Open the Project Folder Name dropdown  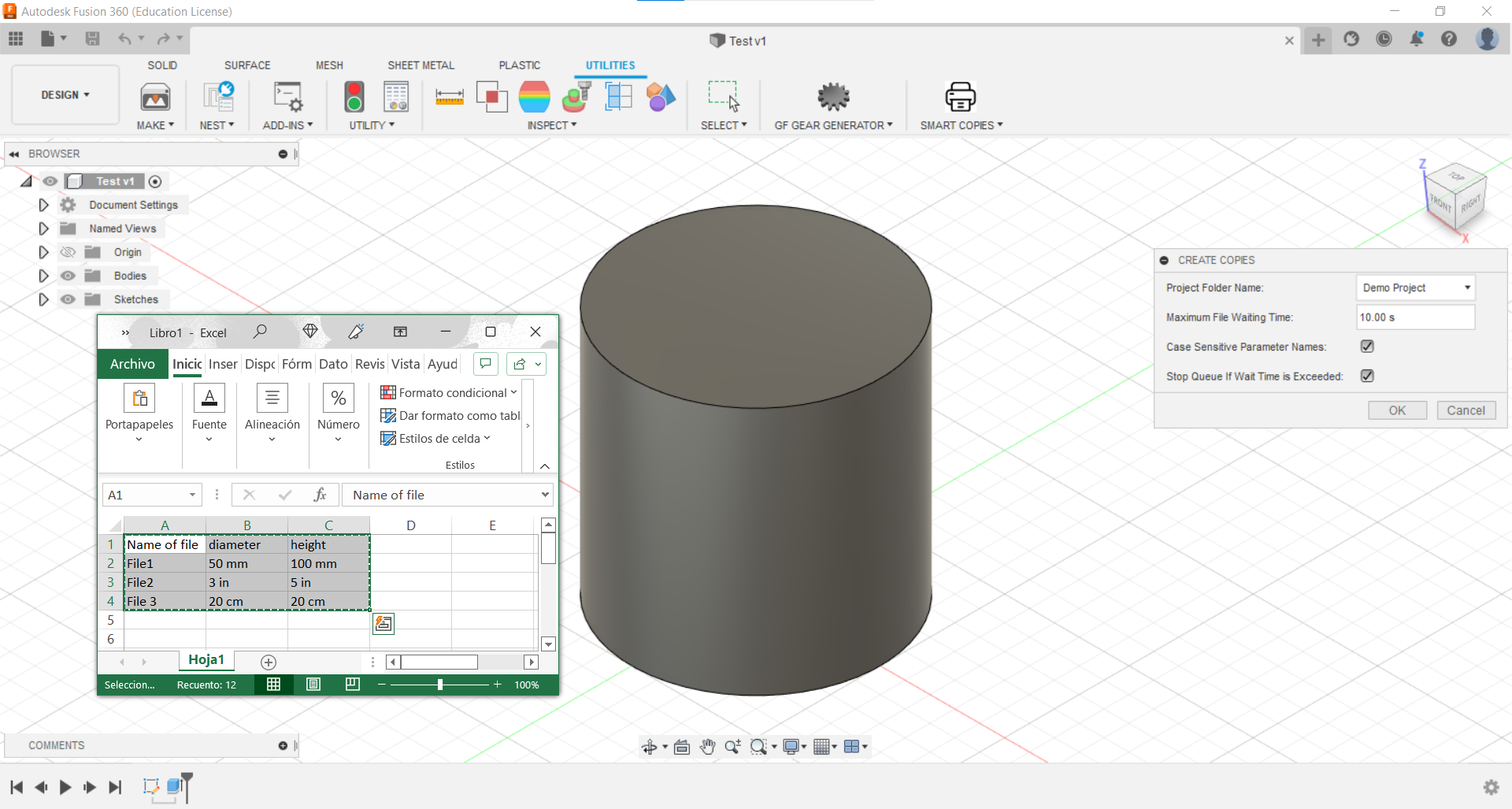(1415, 288)
